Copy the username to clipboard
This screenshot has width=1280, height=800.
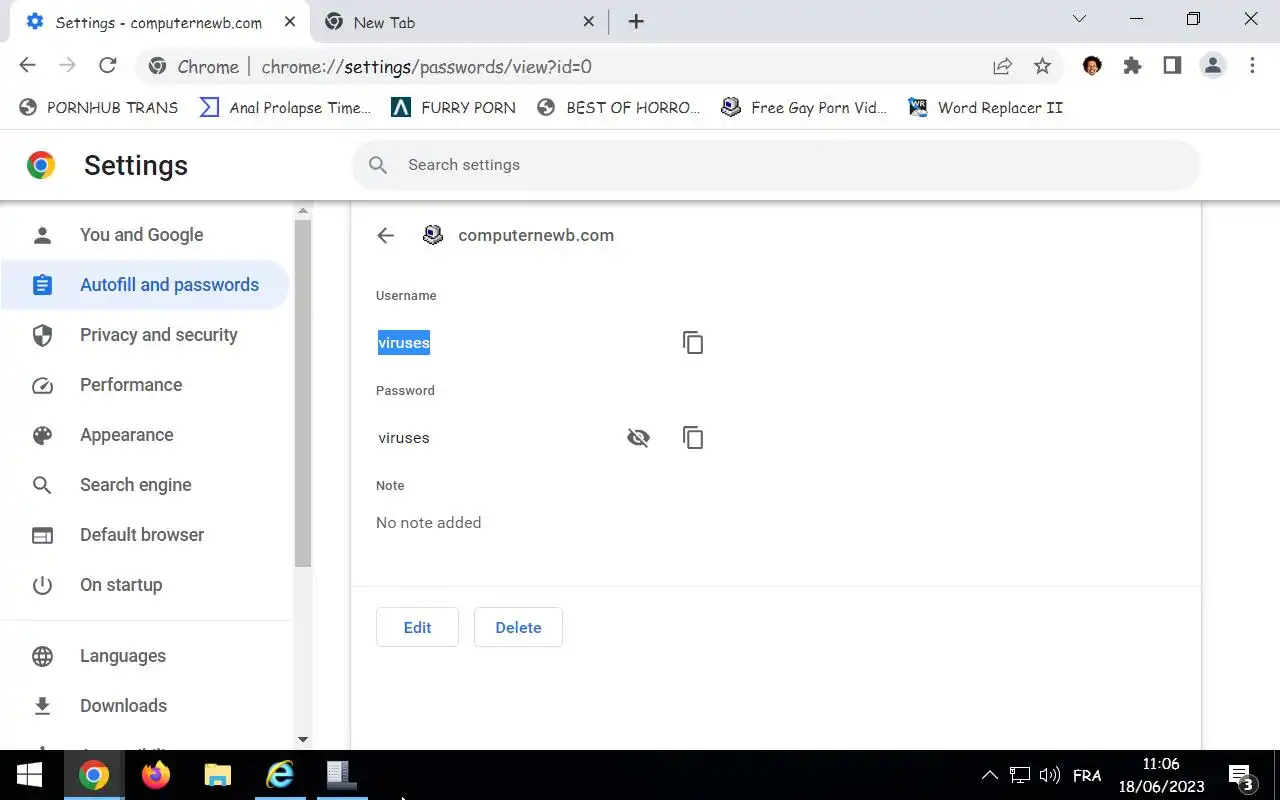click(693, 343)
